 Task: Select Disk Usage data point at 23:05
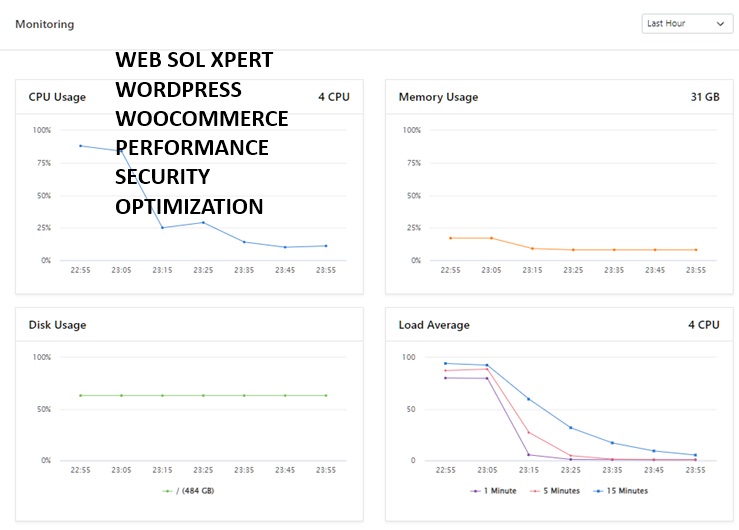pos(122,395)
